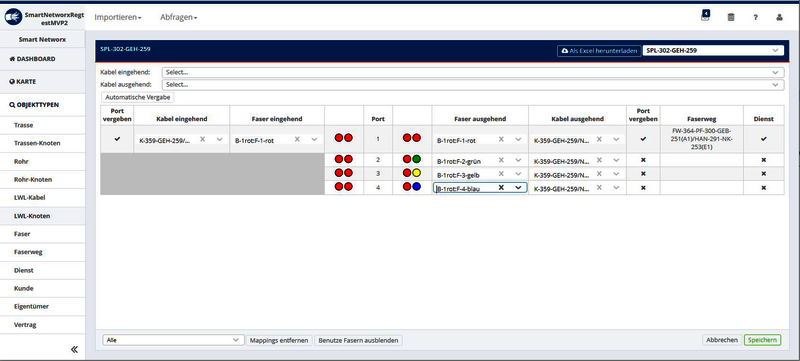
Task: Clear the incoming cable K-359-GEH-259 with X
Action: (203, 139)
